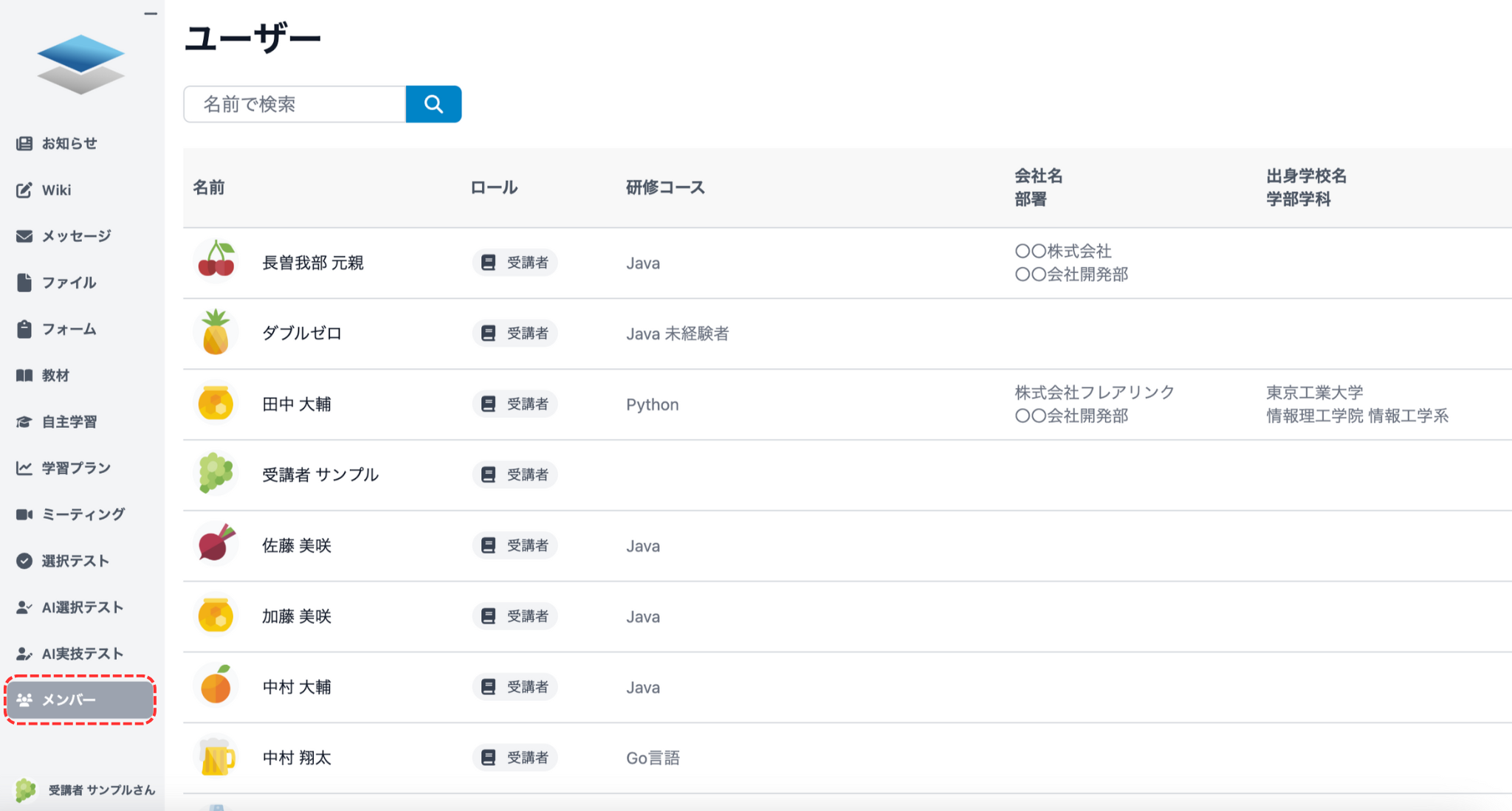Click the magnifier search button
Image resolution: width=1512 pixels, height=811 pixels.
(433, 104)
